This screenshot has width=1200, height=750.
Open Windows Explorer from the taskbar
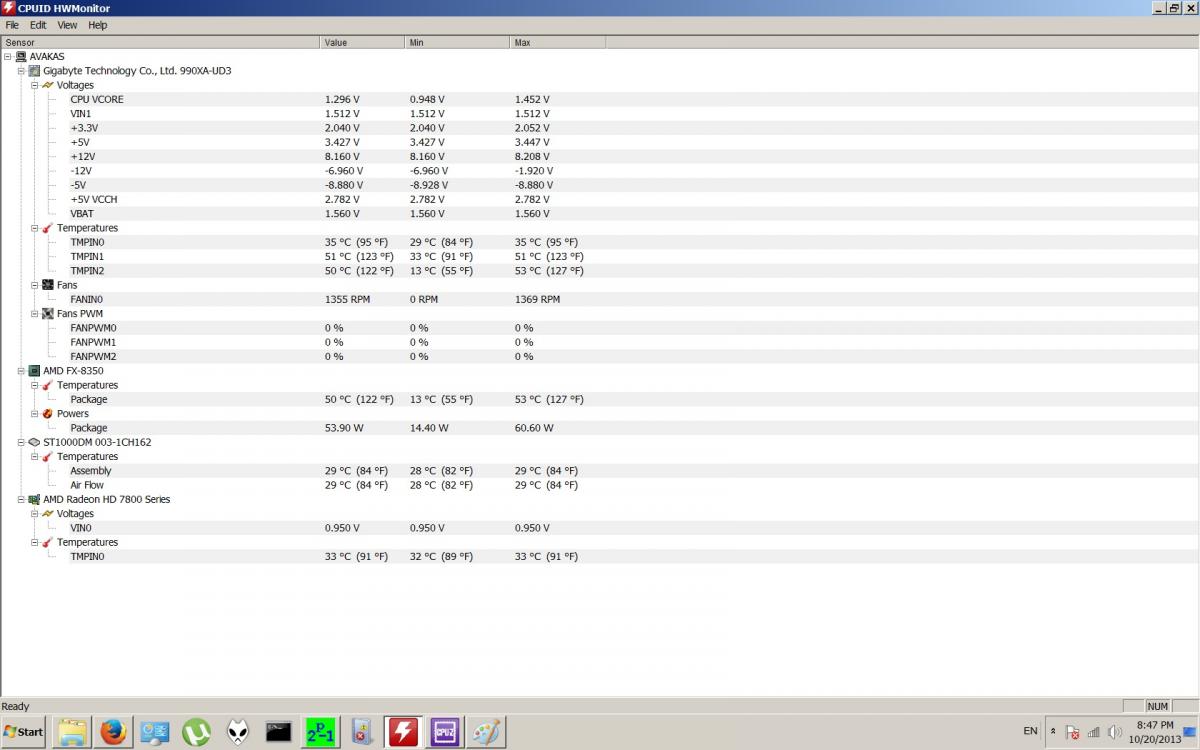pyautogui.click(x=72, y=732)
